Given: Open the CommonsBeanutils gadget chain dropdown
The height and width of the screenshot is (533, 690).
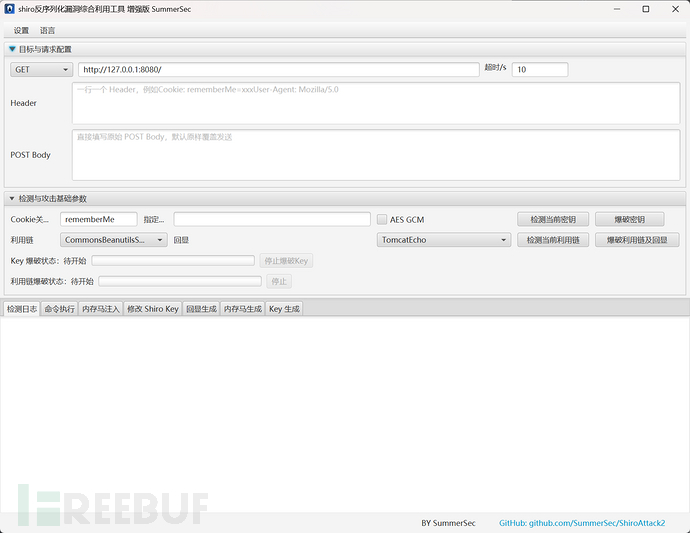Looking at the screenshot, I should point(114,240).
